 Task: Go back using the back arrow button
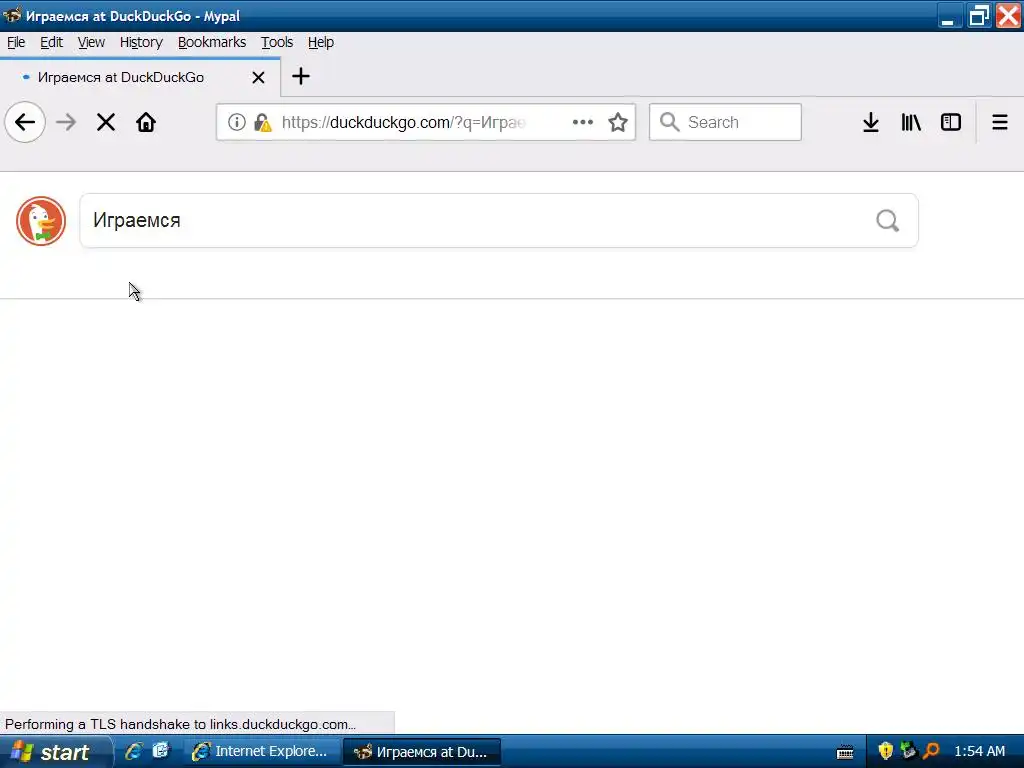(25, 122)
